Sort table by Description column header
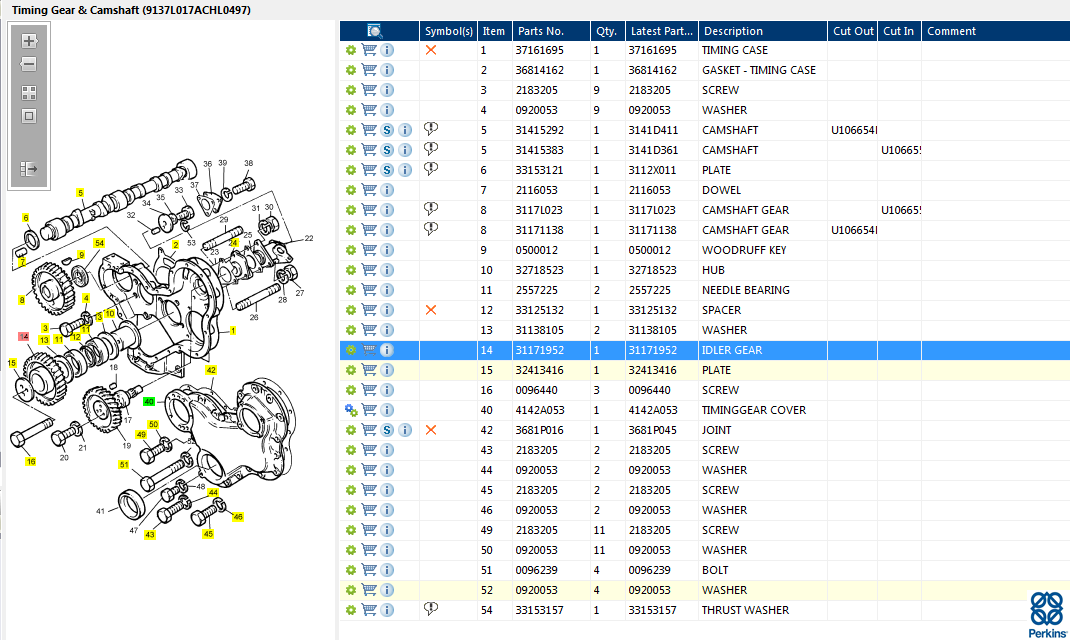The width and height of the screenshot is (1070, 640). [x=732, y=31]
